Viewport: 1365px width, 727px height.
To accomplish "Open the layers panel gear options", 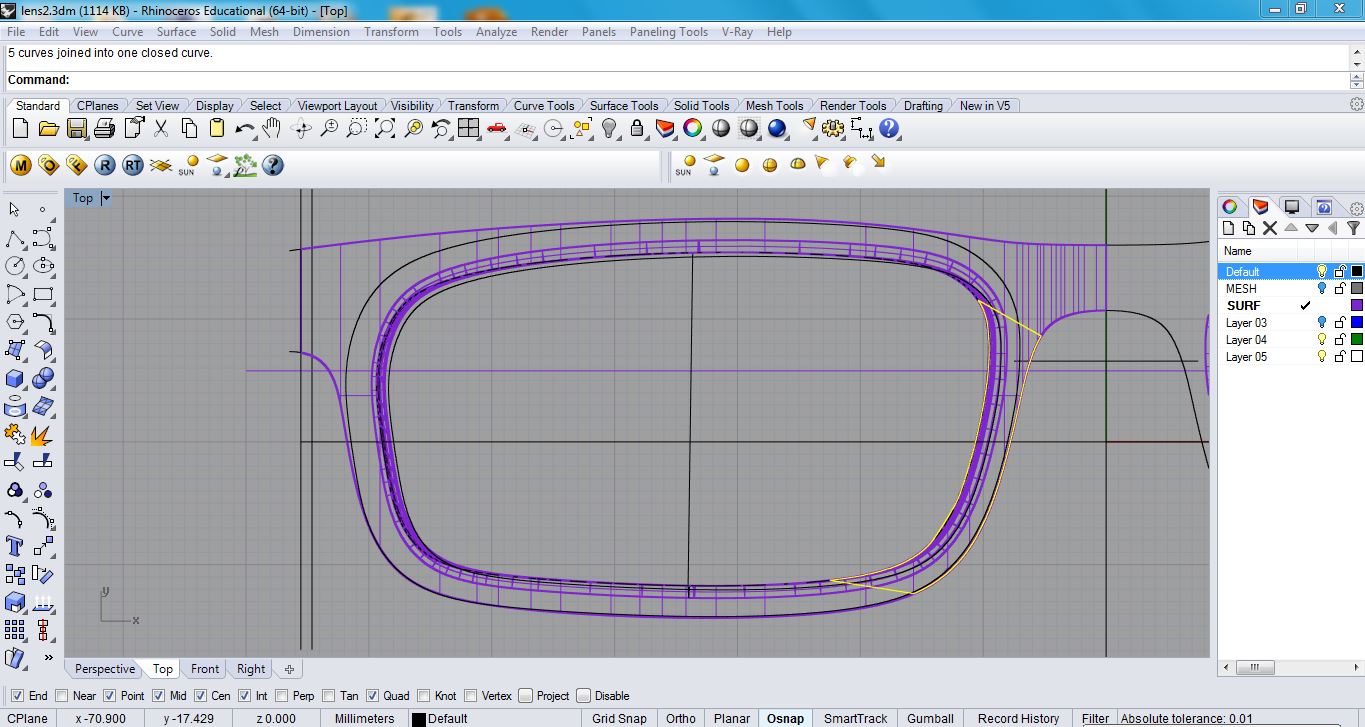I will [x=1356, y=207].
